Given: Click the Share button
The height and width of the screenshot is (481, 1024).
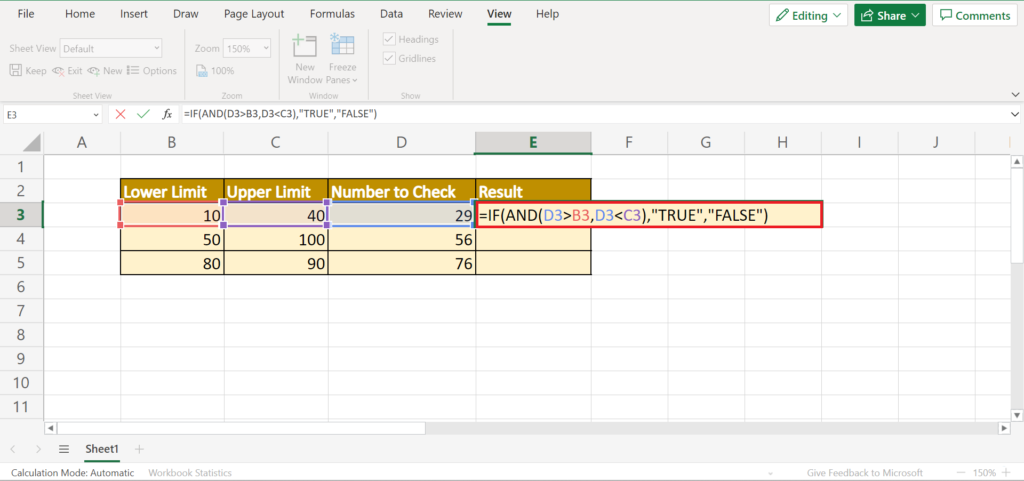Looking at the screenshot, I should coord(889,15).
